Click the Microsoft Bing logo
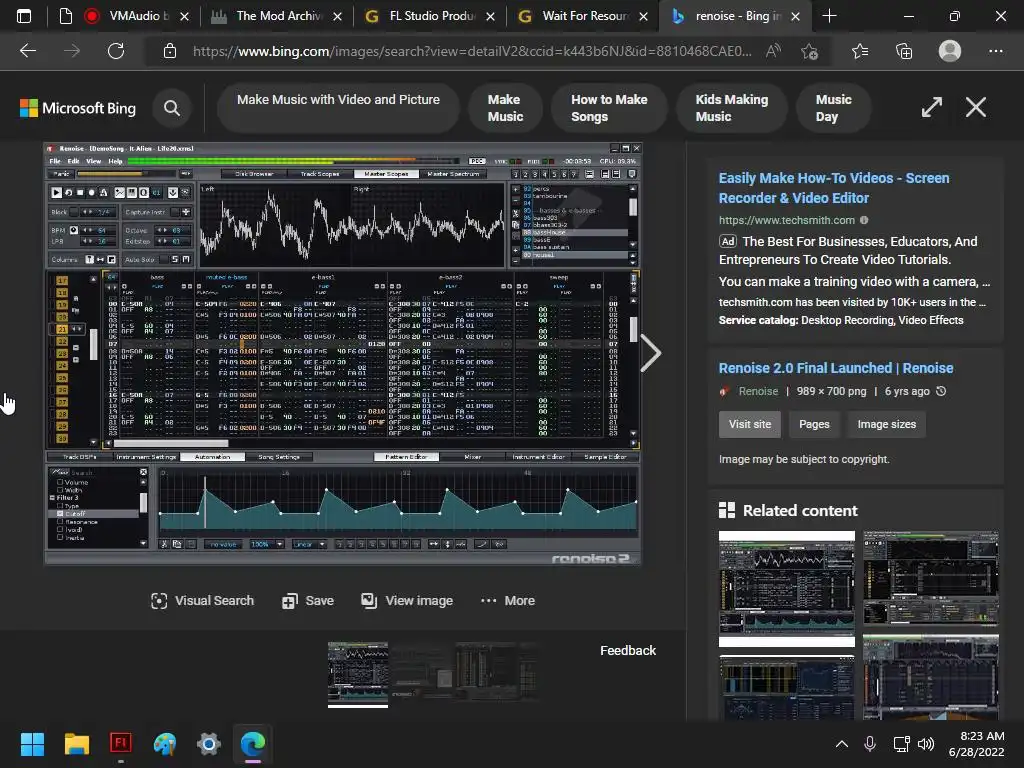This screenshot has width=1024, height=768. [x=78, y=108]
